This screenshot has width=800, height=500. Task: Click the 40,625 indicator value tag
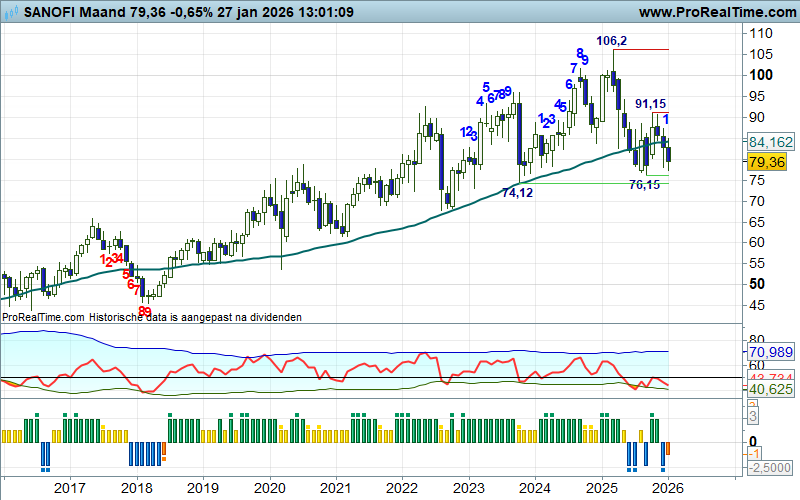pos(769,389)
